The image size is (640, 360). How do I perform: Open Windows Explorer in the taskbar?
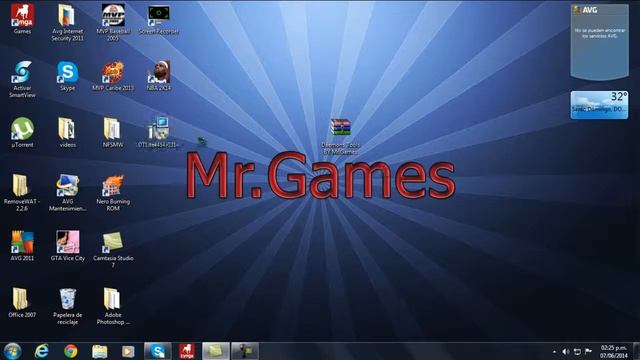100,351
